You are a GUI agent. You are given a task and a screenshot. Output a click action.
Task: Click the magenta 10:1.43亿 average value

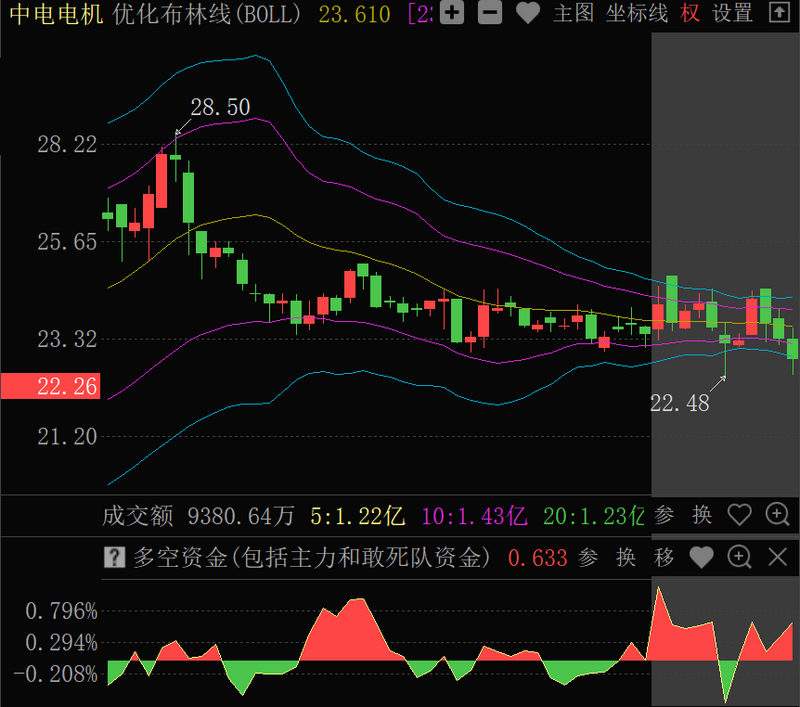click(474, 516)
